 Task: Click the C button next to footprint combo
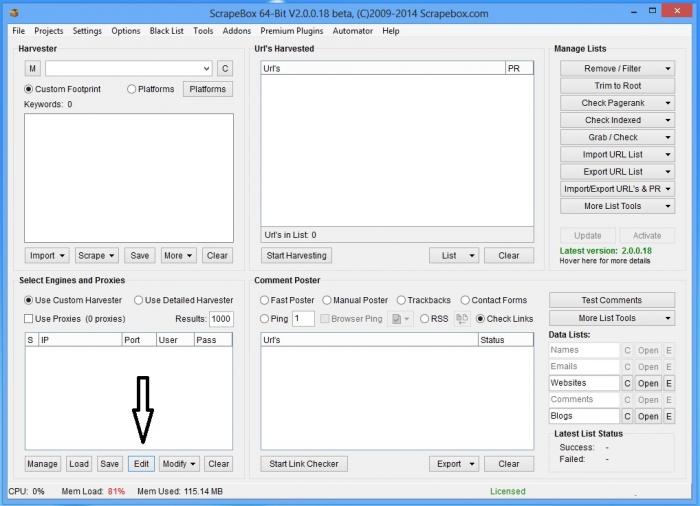(x=225, y=68)
